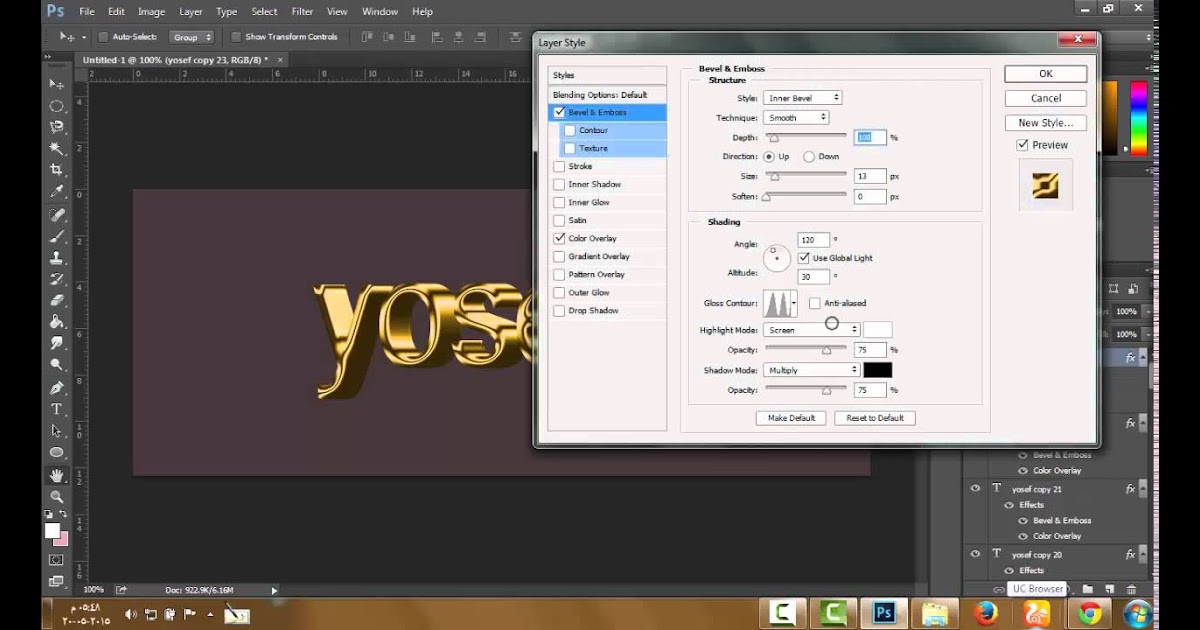Enable the Texture checkbox

click(x=570, y=148)
